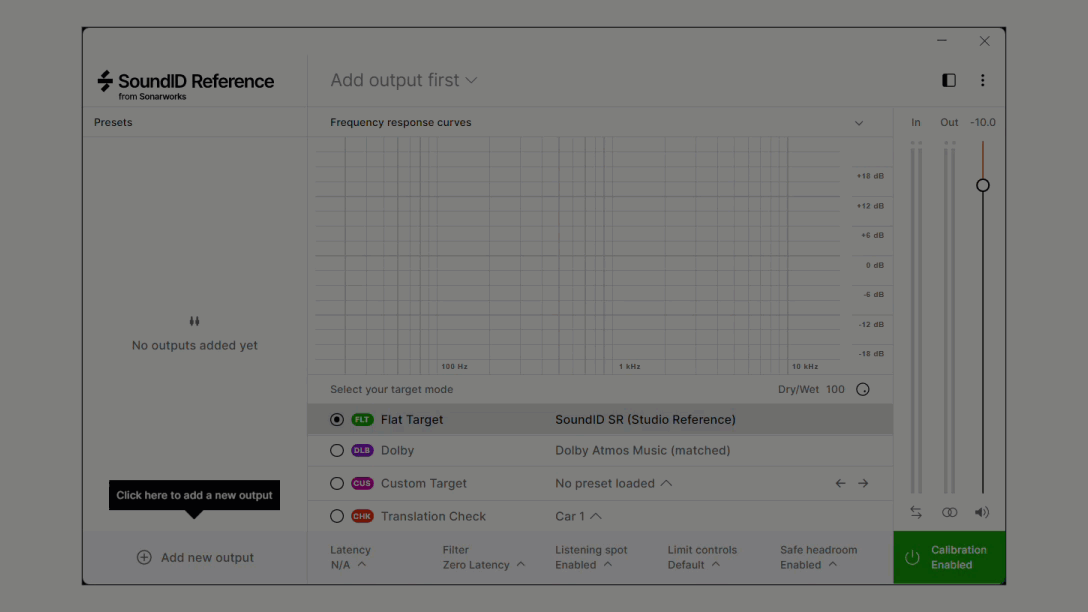The height and width of the screenshot is (612, 1088).
Task: Click 'No outputs added yet' text
Action: (194, 346)
